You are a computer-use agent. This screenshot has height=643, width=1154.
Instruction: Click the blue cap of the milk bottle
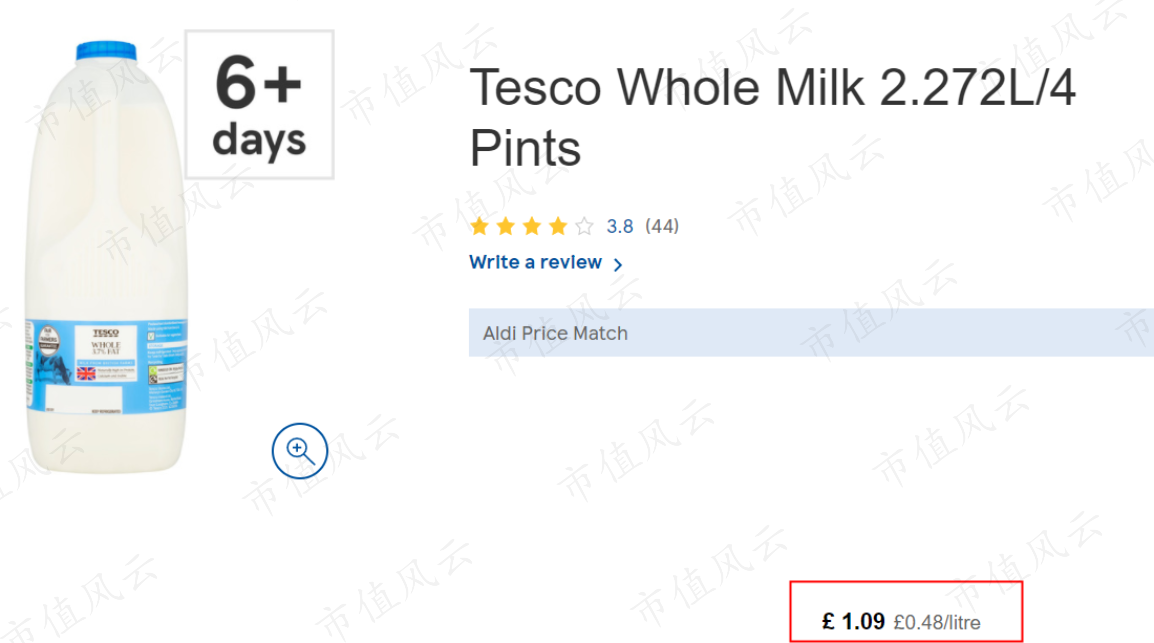106,51
